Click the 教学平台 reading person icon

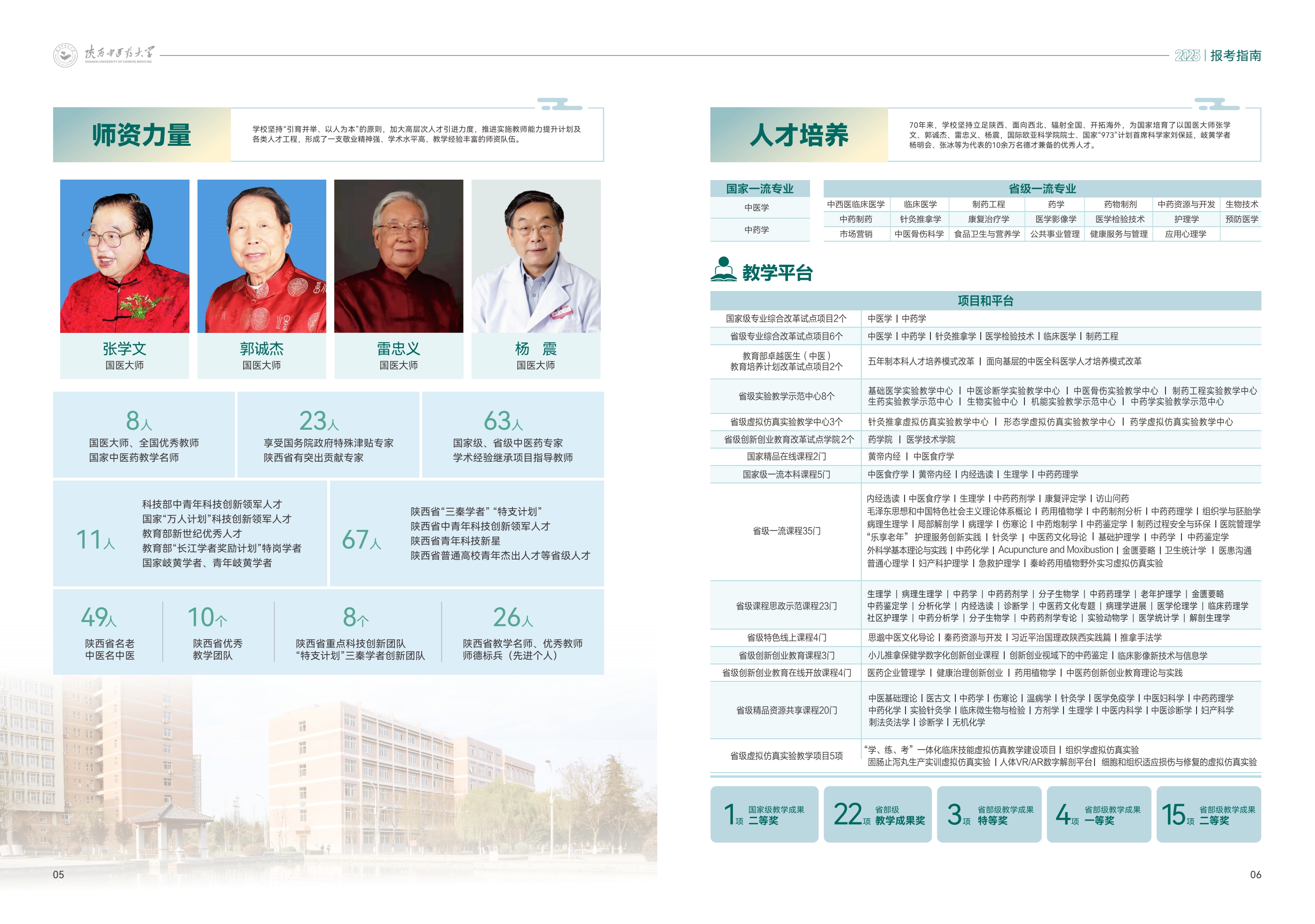[x=724, y=269]
